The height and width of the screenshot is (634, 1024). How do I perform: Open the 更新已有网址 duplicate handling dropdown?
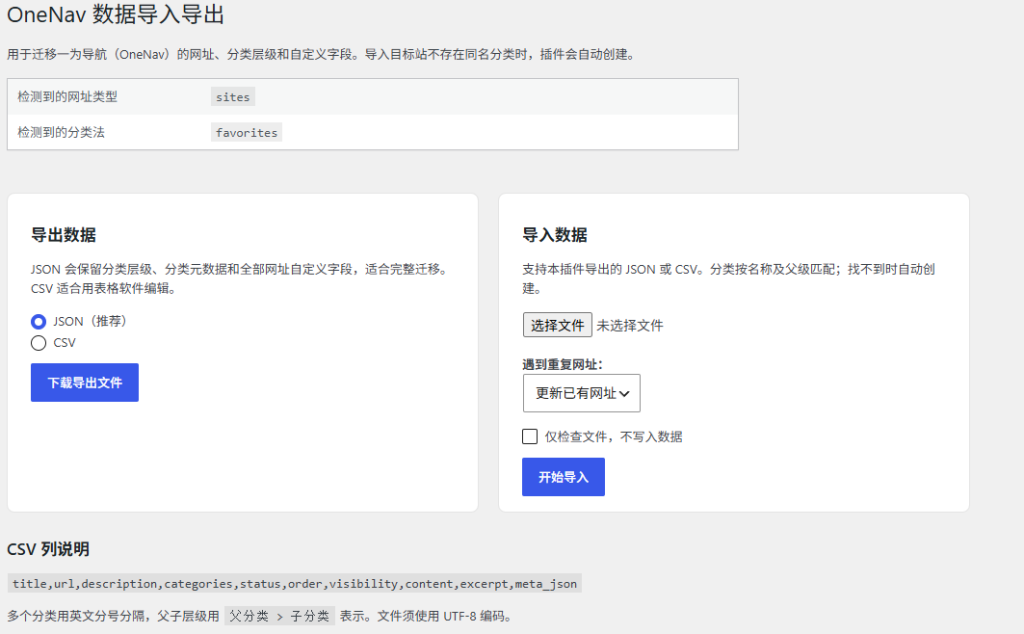pyautogui.click(x=581, y=393)
